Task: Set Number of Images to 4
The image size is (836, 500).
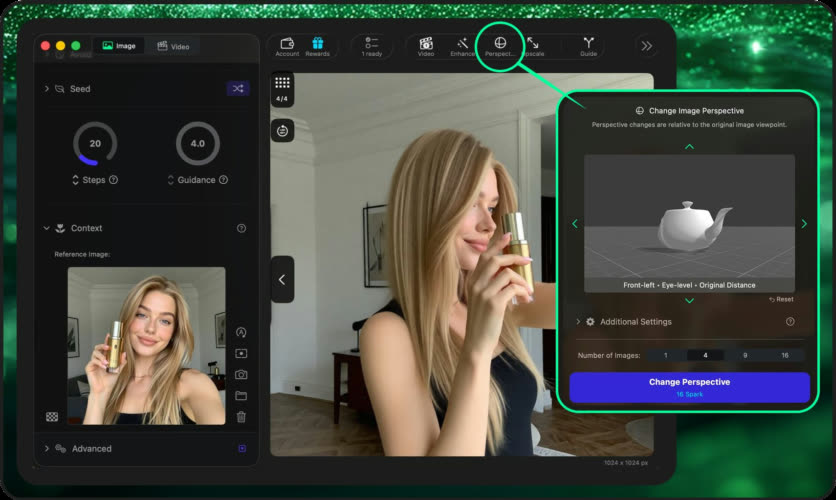Action: pos(705,355)
